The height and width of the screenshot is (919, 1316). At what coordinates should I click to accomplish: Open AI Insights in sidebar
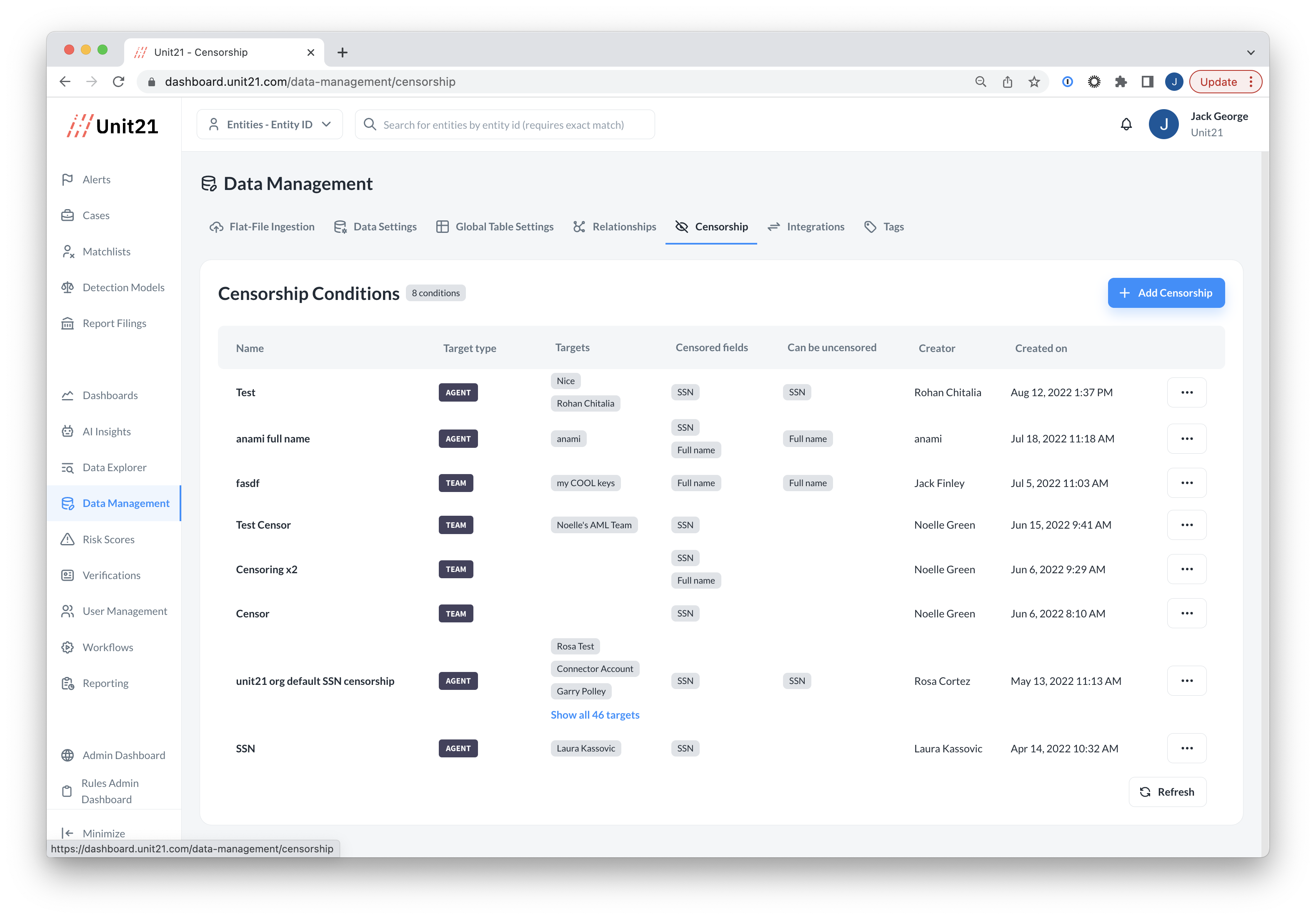tap(106, 432)
